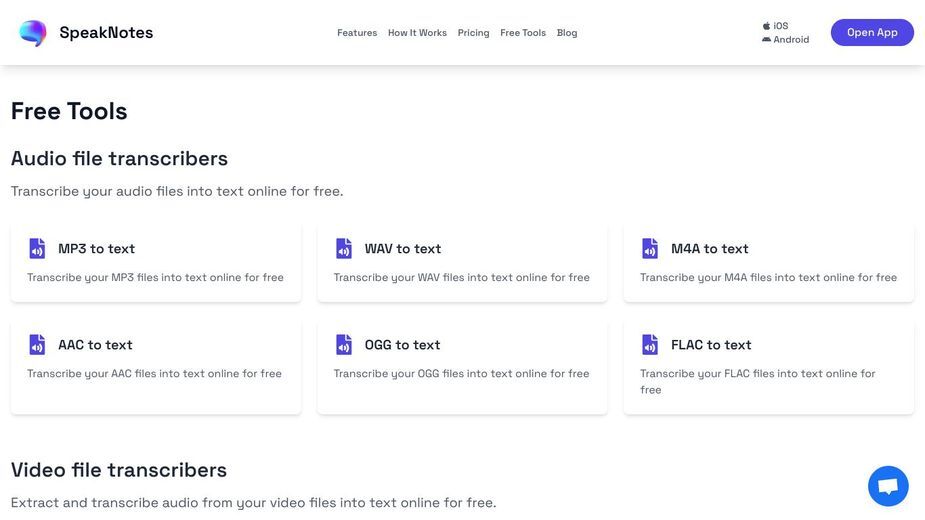Click the M4A audio file icon
925x520 pixels.
click(650, 248)
